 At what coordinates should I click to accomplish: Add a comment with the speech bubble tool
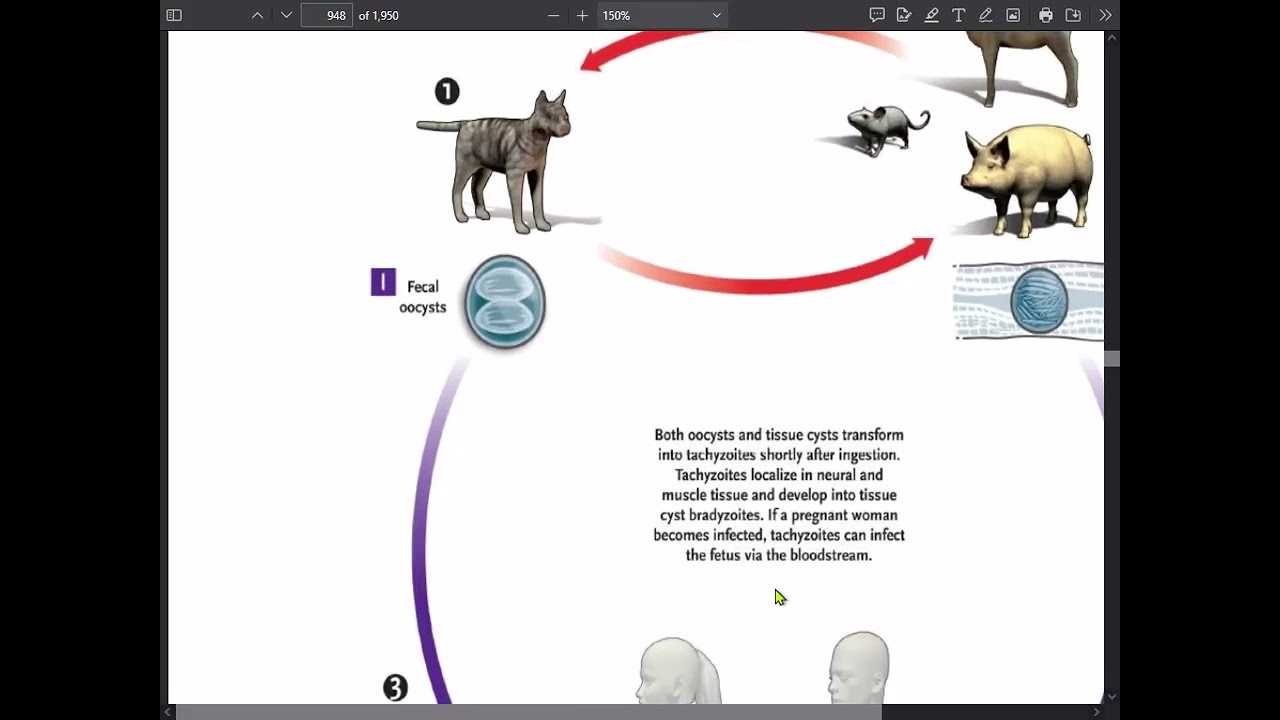tap(877, 15)
